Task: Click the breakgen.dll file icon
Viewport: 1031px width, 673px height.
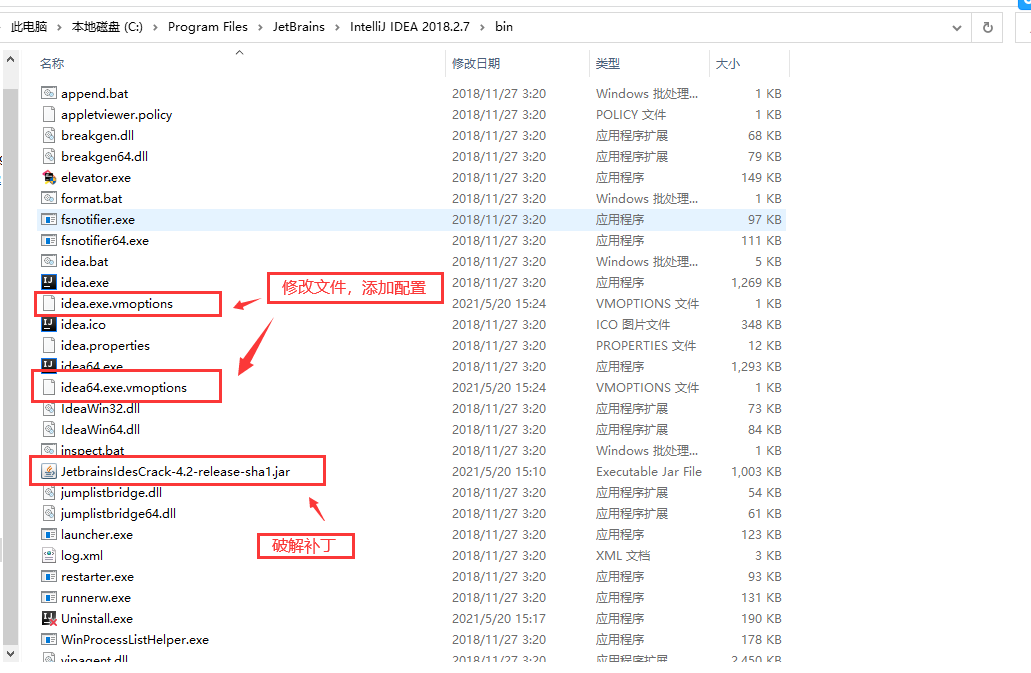Action: (49, 135)
